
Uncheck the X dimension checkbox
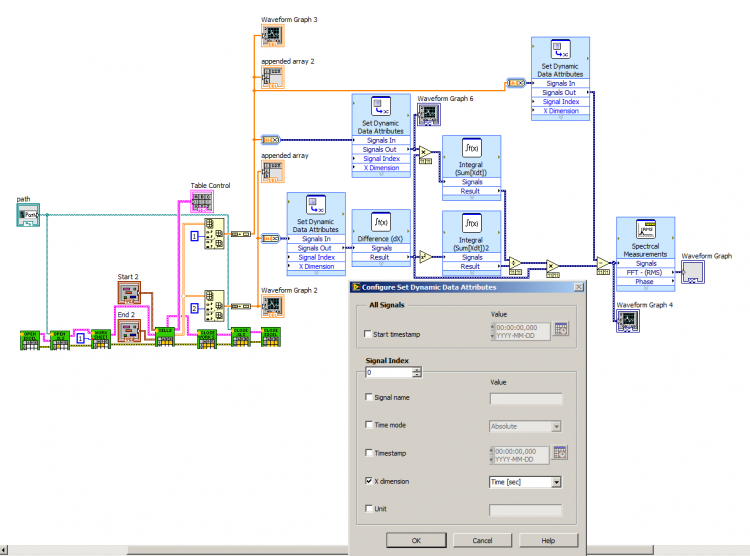point(368,481)
